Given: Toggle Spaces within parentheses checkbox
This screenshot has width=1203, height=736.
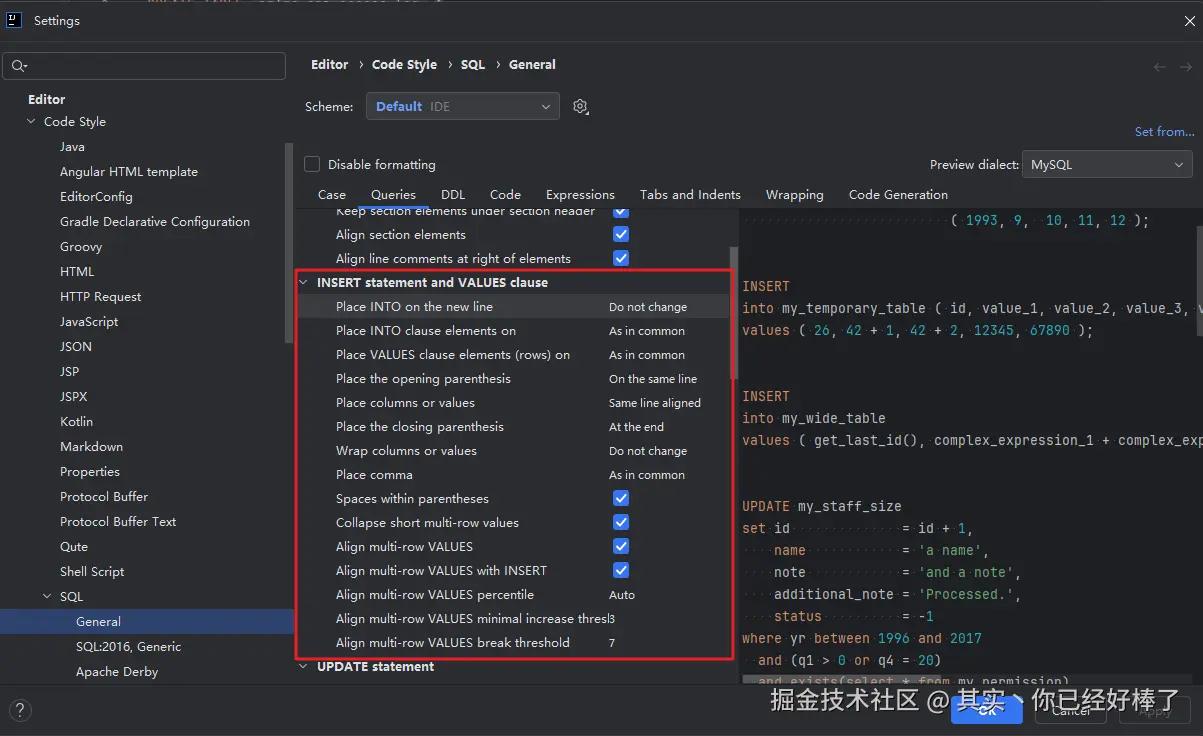Looking at the screenshot, I should coord(621,498).
